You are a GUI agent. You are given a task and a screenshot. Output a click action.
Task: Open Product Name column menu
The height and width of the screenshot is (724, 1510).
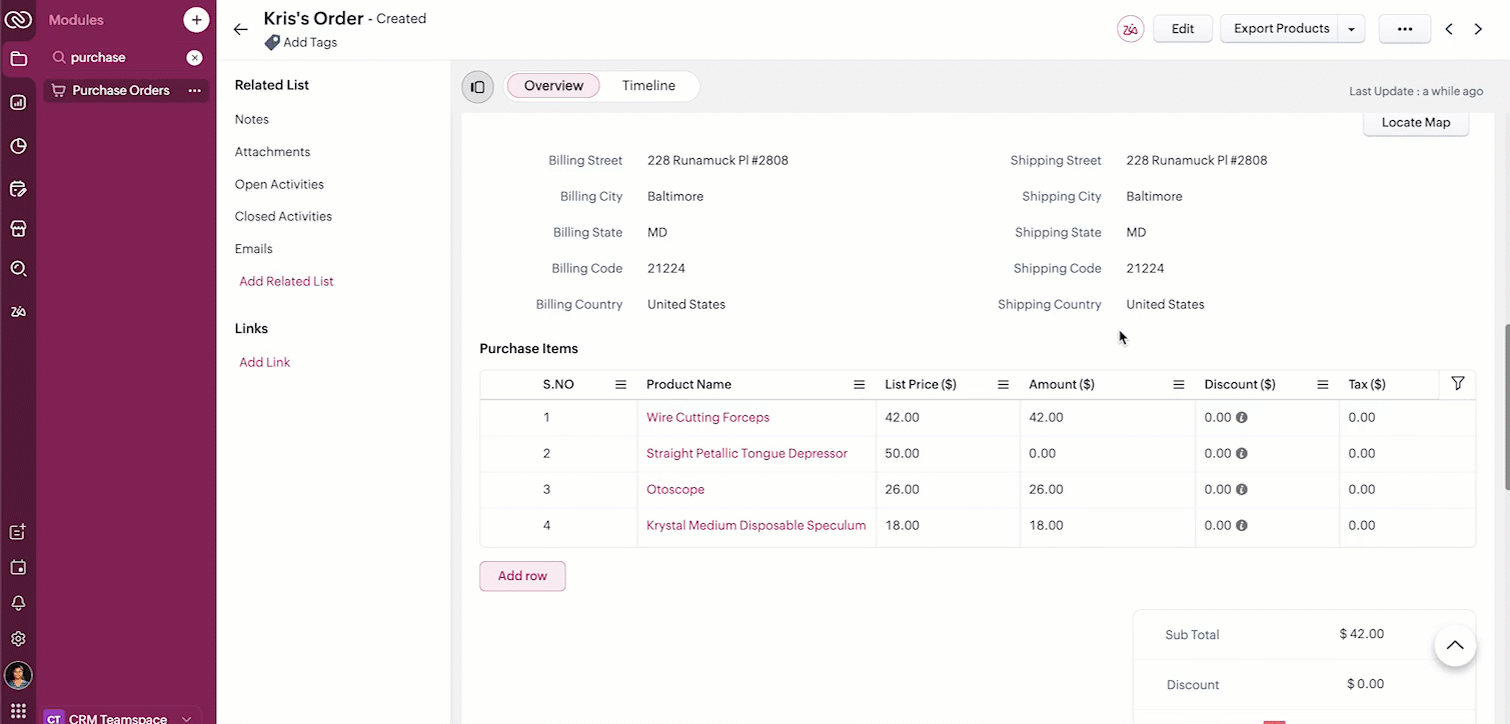click(x=858, y=385)
